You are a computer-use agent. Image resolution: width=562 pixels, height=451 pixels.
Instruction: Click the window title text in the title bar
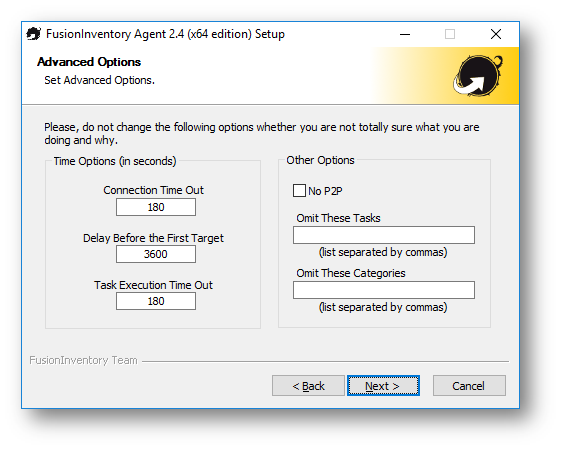pos(165,34)
